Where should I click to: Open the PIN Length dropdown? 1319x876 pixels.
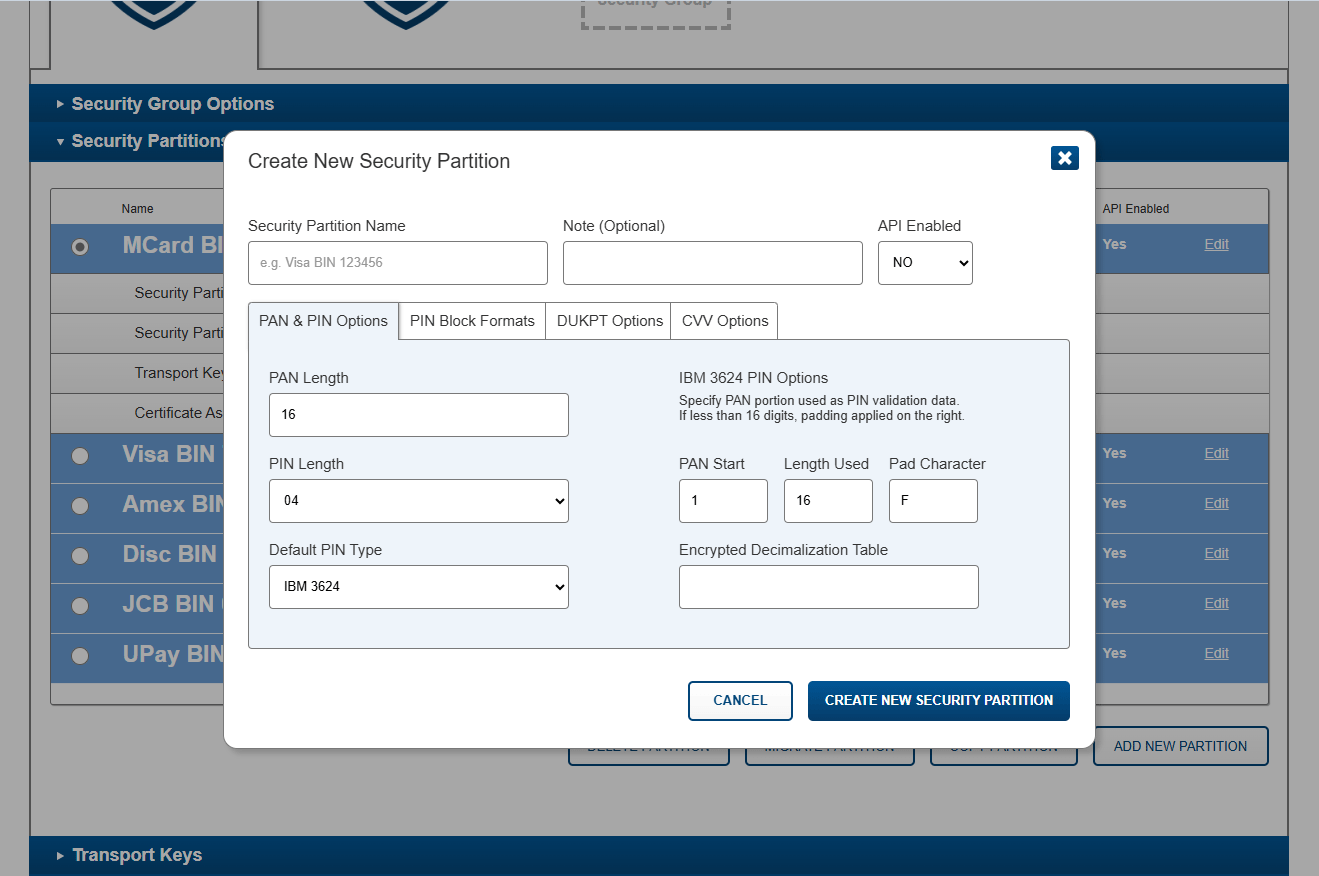coord(419,501)
